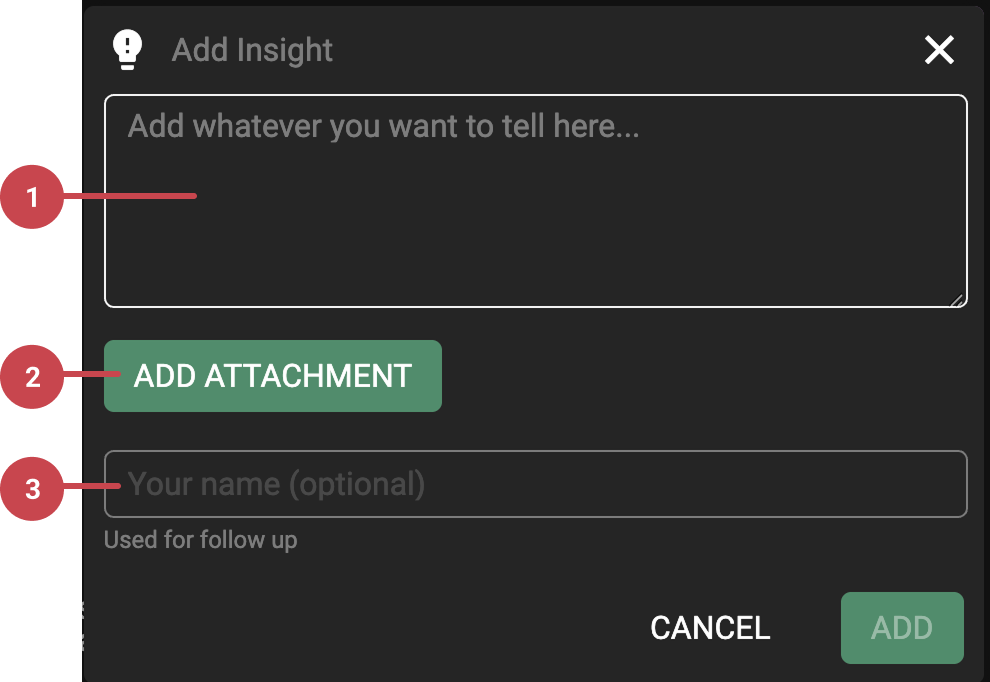Click the Your name optional field
The width and height of the screenshot is (990, 682).
point(535,484)
